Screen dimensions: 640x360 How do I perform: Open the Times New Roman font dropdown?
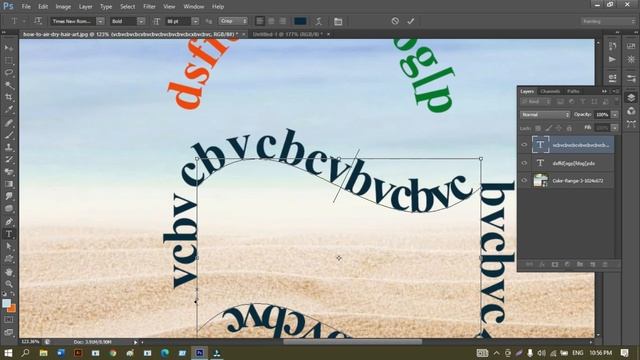[100, 21]
